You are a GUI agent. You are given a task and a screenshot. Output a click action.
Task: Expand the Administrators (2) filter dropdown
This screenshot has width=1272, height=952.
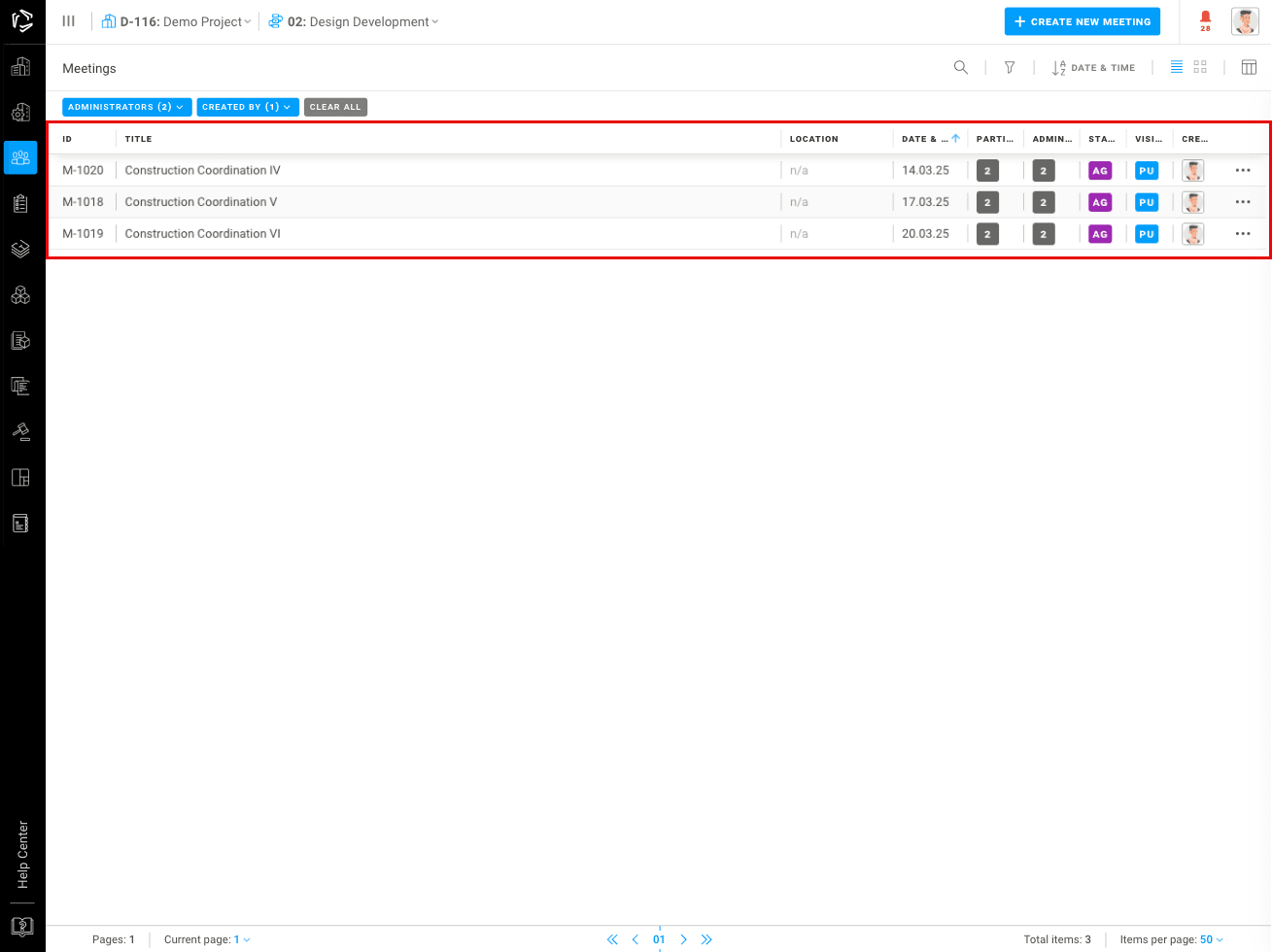click(125, 107)
